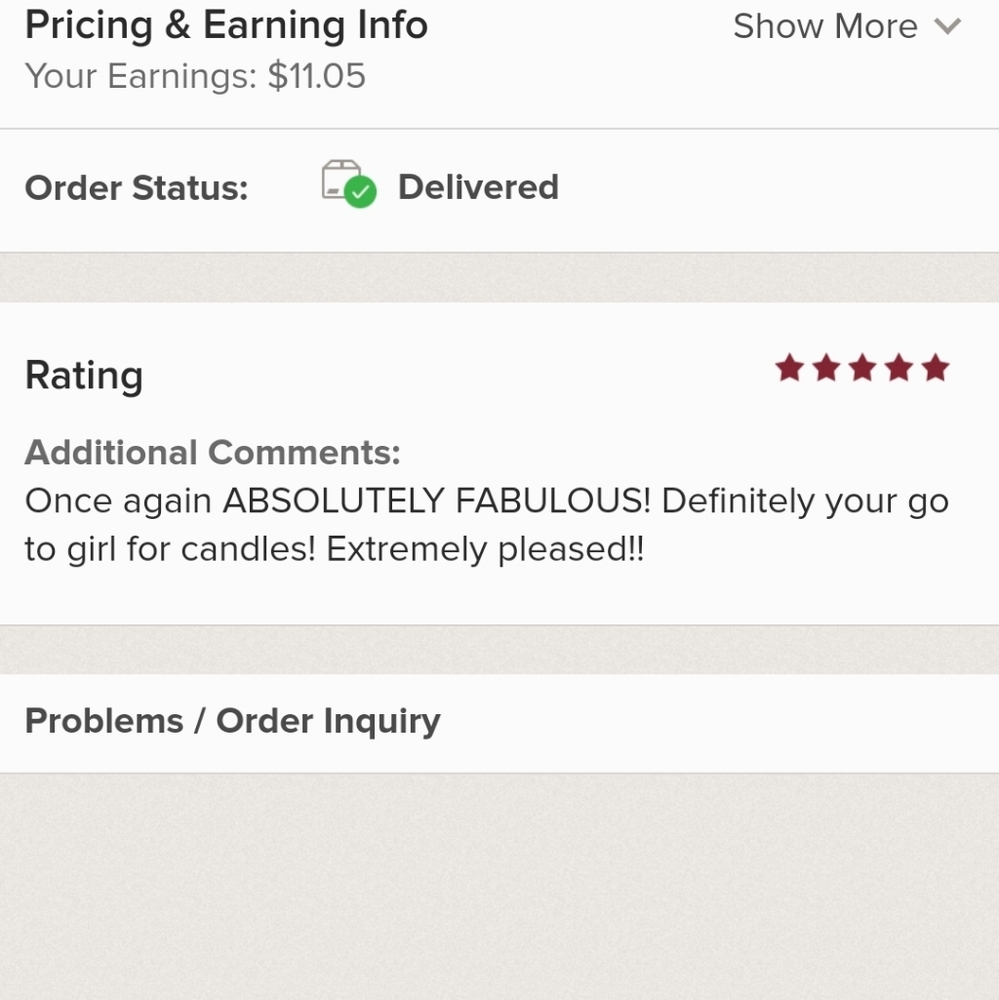Viewport: 999px width, 1000px height.
Task: Open the Pricing & Earning Info section
Action: coord(226,25)
